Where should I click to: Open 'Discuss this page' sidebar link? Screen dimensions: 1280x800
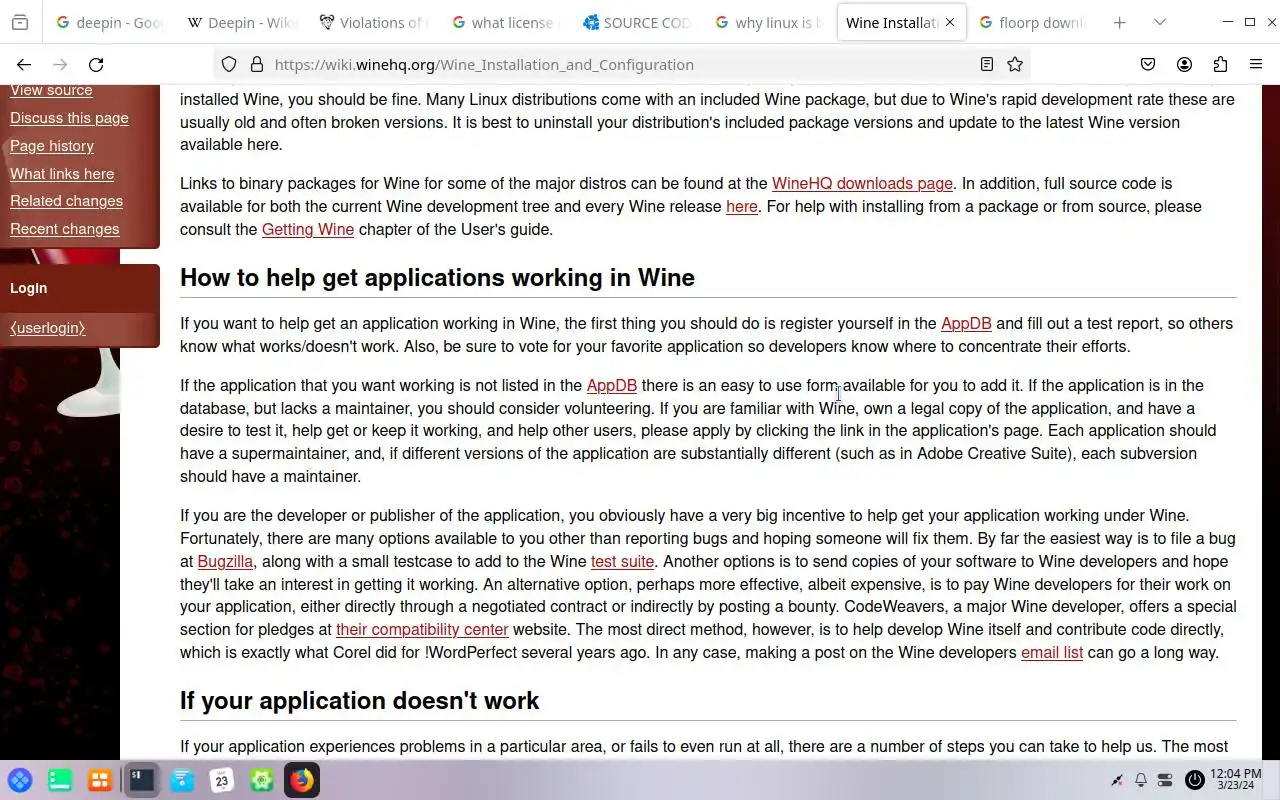(69, 118)
